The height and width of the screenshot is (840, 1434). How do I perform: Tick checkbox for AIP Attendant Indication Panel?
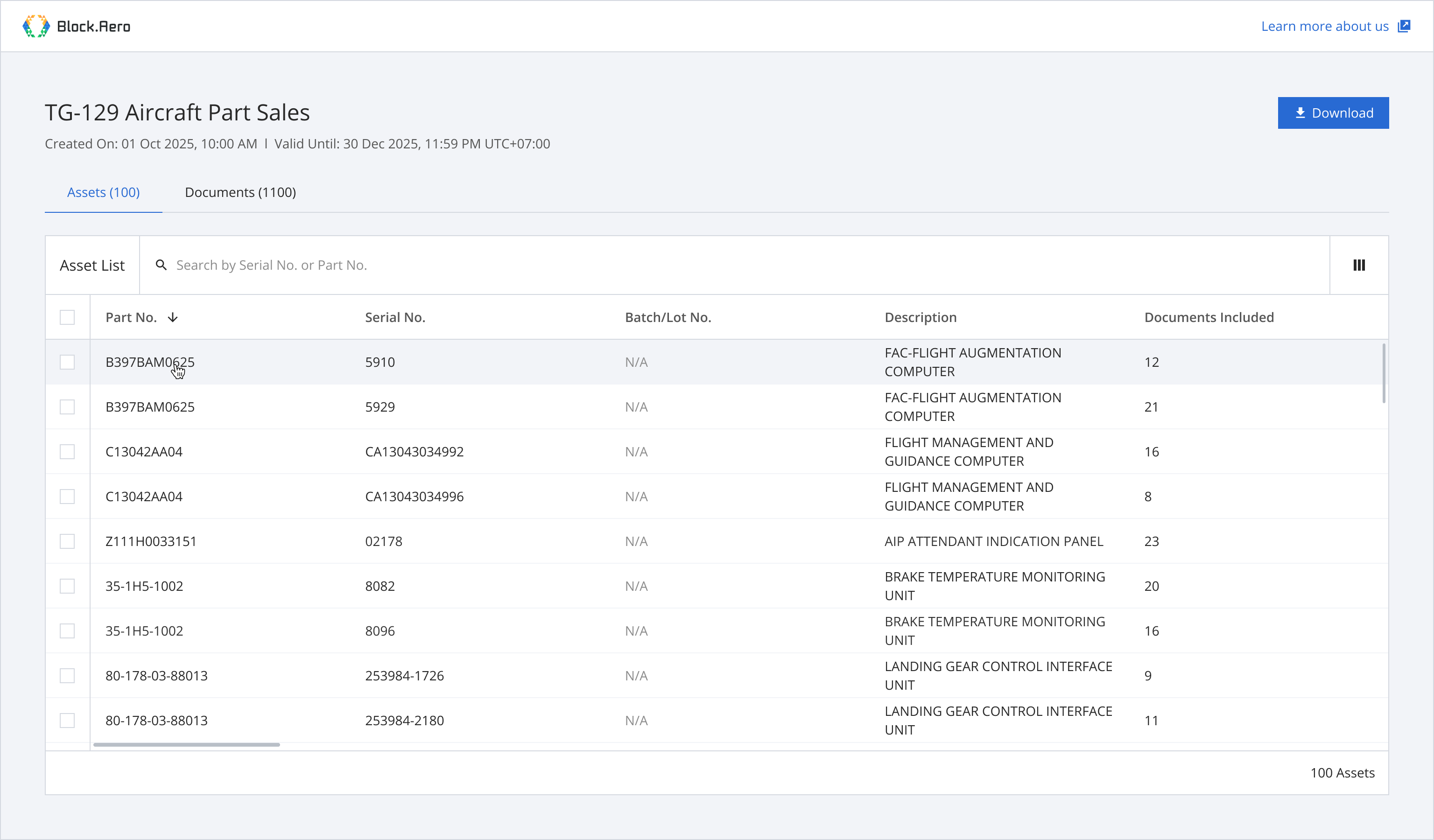67,541
